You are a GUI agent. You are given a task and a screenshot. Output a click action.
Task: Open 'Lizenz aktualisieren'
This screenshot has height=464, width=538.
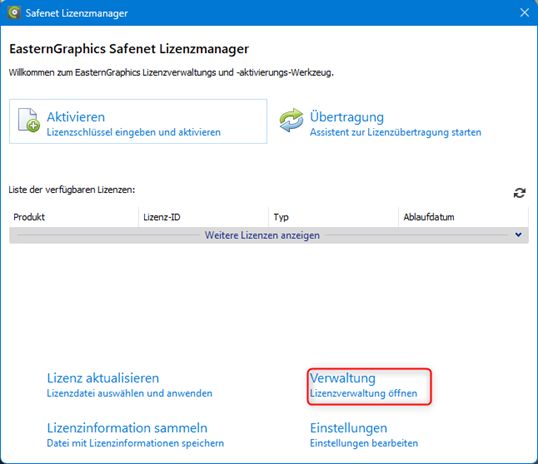click(103, 378)
